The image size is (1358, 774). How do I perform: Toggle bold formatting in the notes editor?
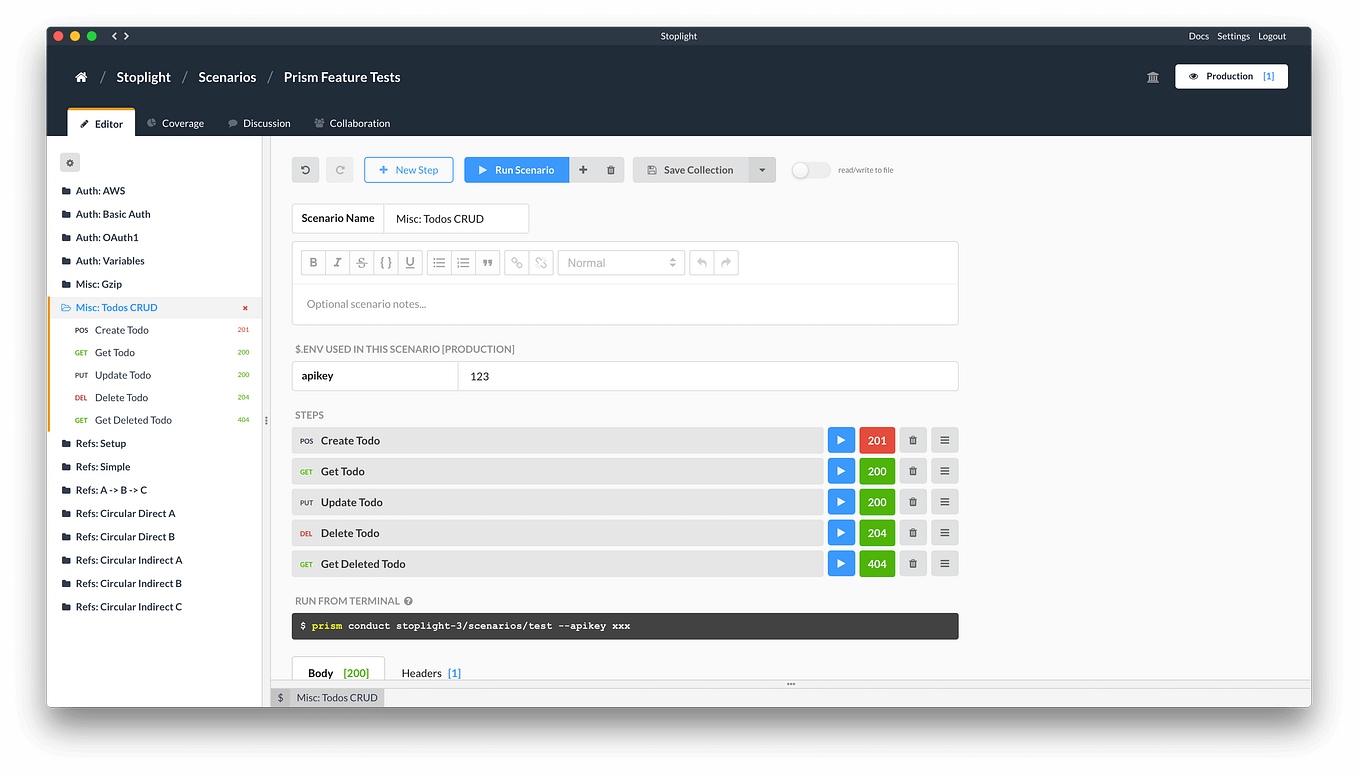coord(313,262)
